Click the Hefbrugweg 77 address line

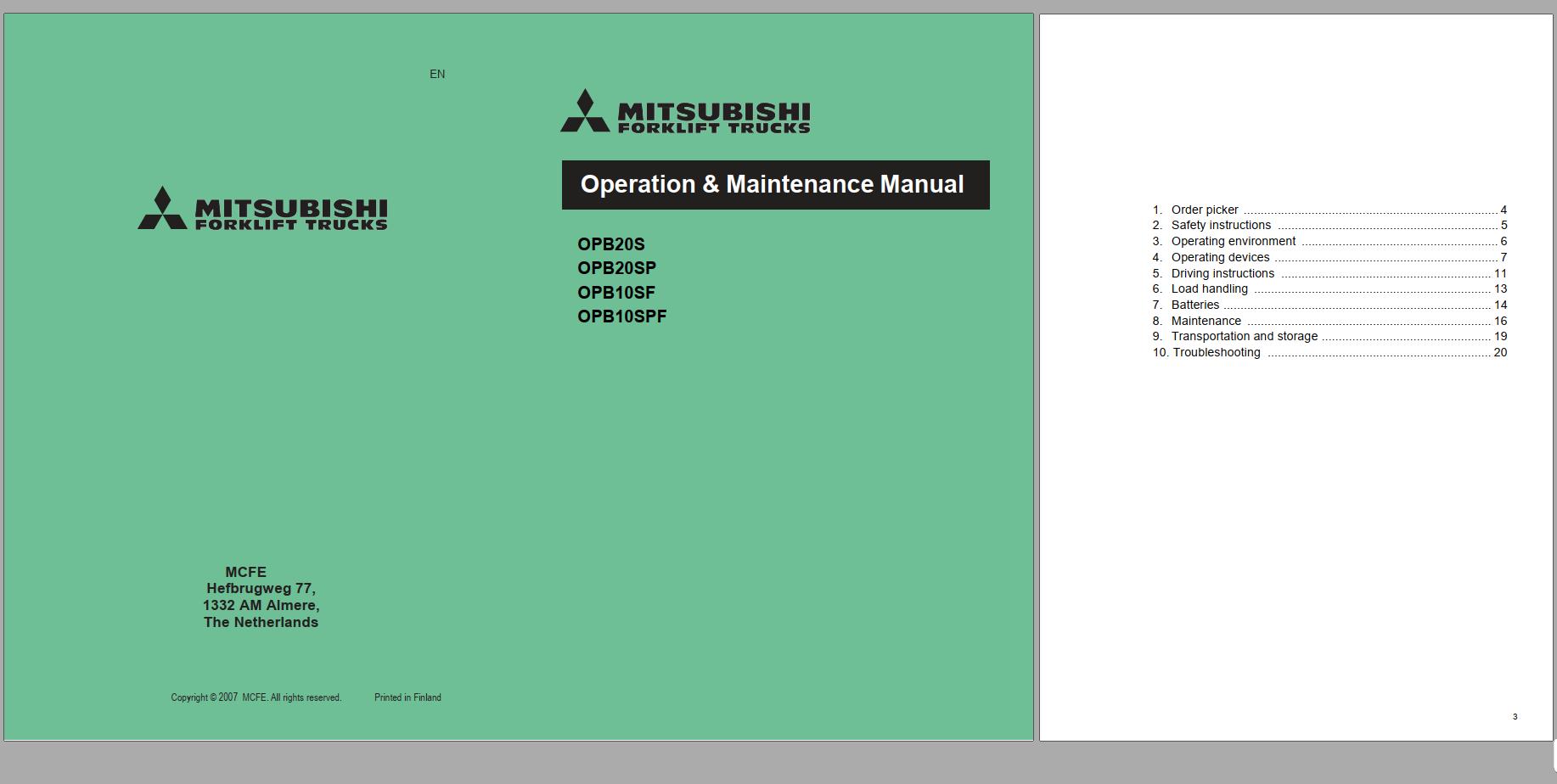click(261, 588)
